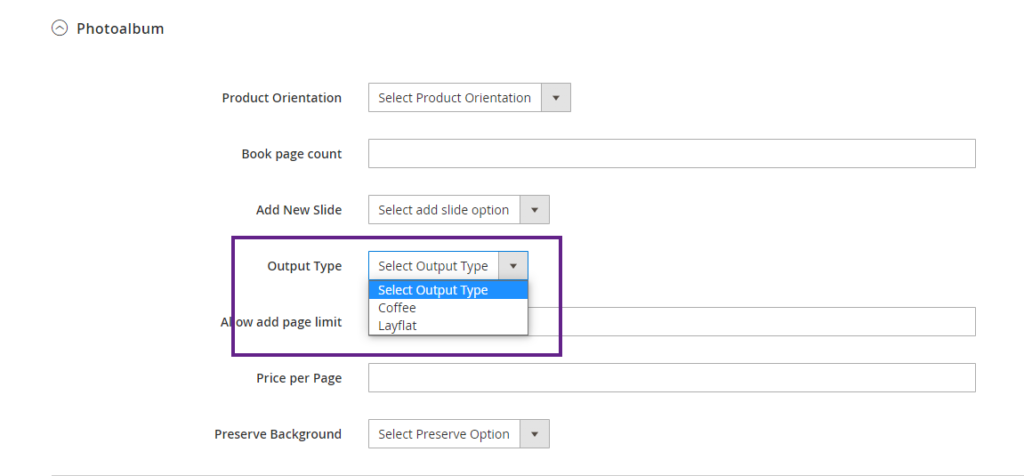Open the Select Product Orientation dropdown
The height and width of the screenshot is (476, 1024).
click(455, 98)
